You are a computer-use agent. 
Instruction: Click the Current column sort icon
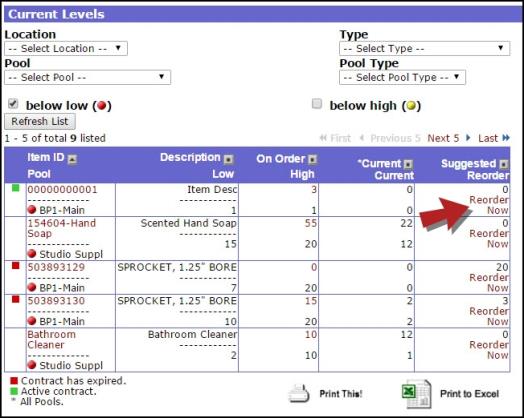coord(408,164)
